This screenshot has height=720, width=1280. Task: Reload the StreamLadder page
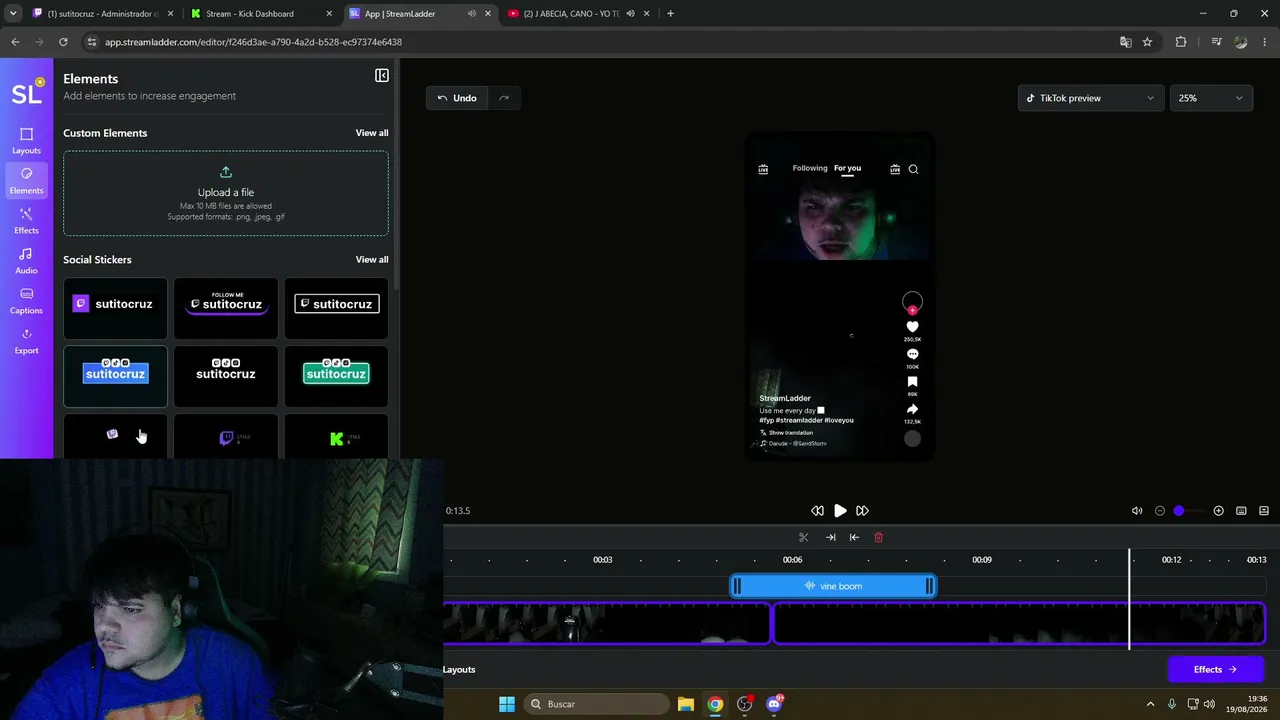(63, 42)
